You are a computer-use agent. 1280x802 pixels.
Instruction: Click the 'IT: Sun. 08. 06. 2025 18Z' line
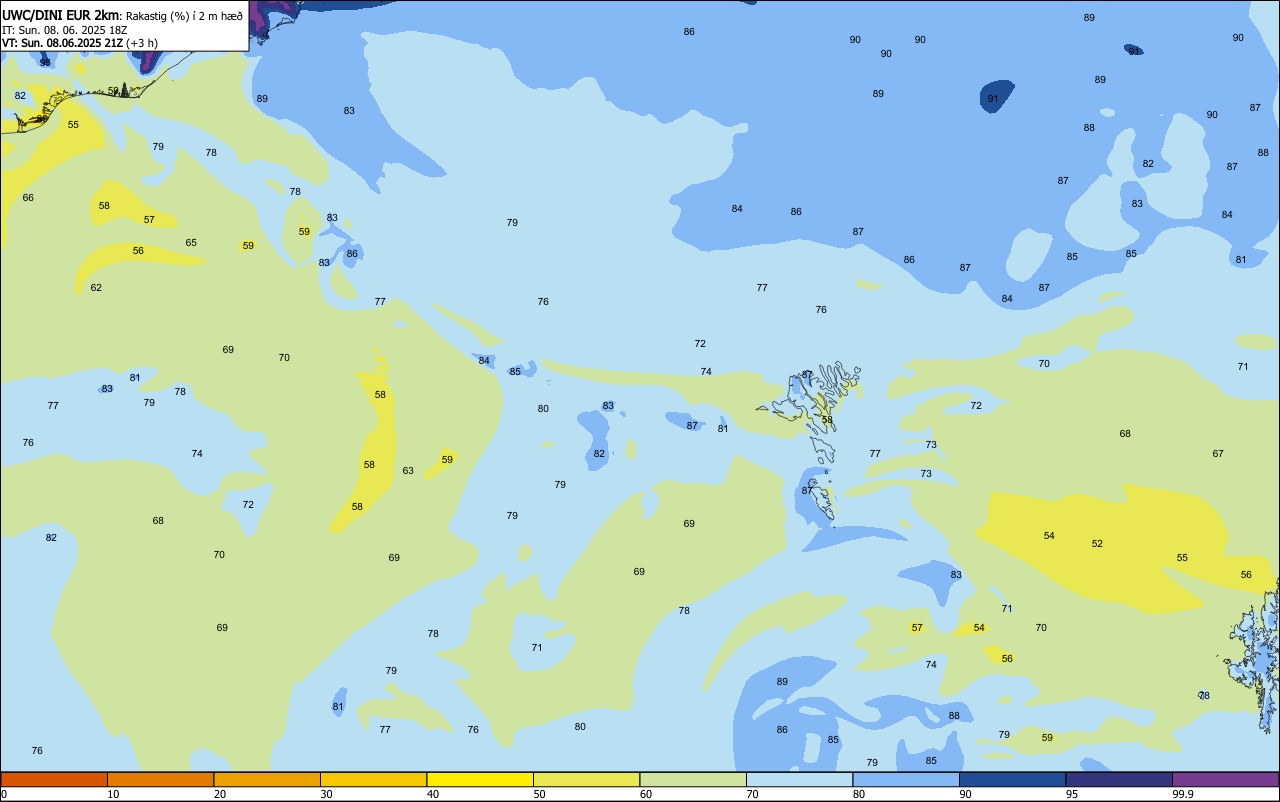(x=64, y=30)
